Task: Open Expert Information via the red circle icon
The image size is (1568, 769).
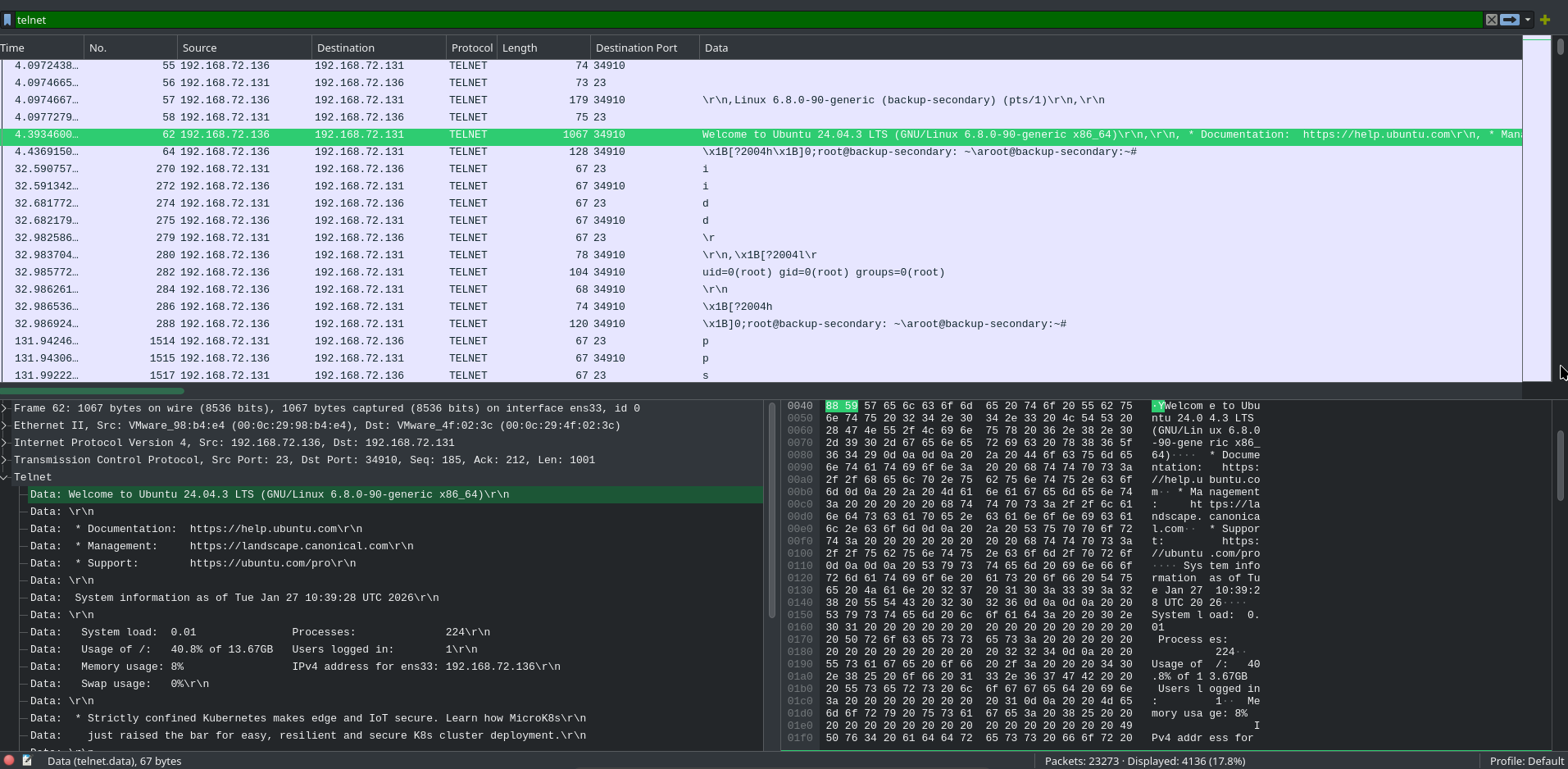Action: (x=9, y=760)
